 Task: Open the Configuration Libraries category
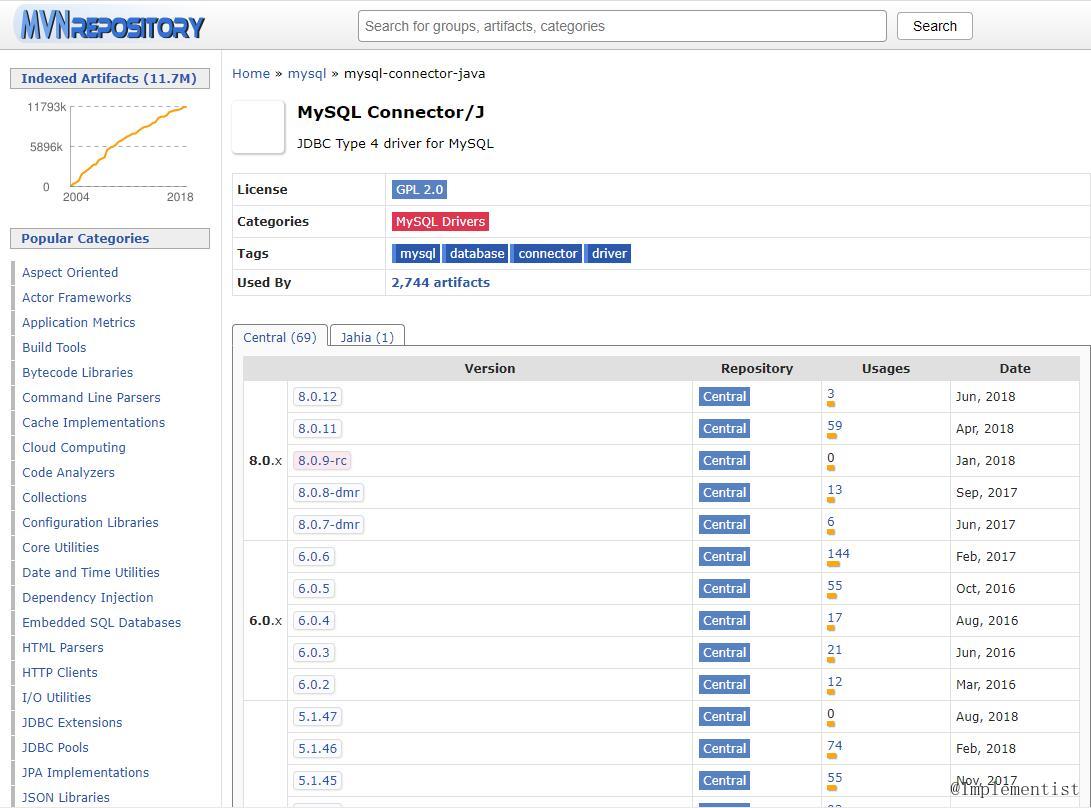90,523
